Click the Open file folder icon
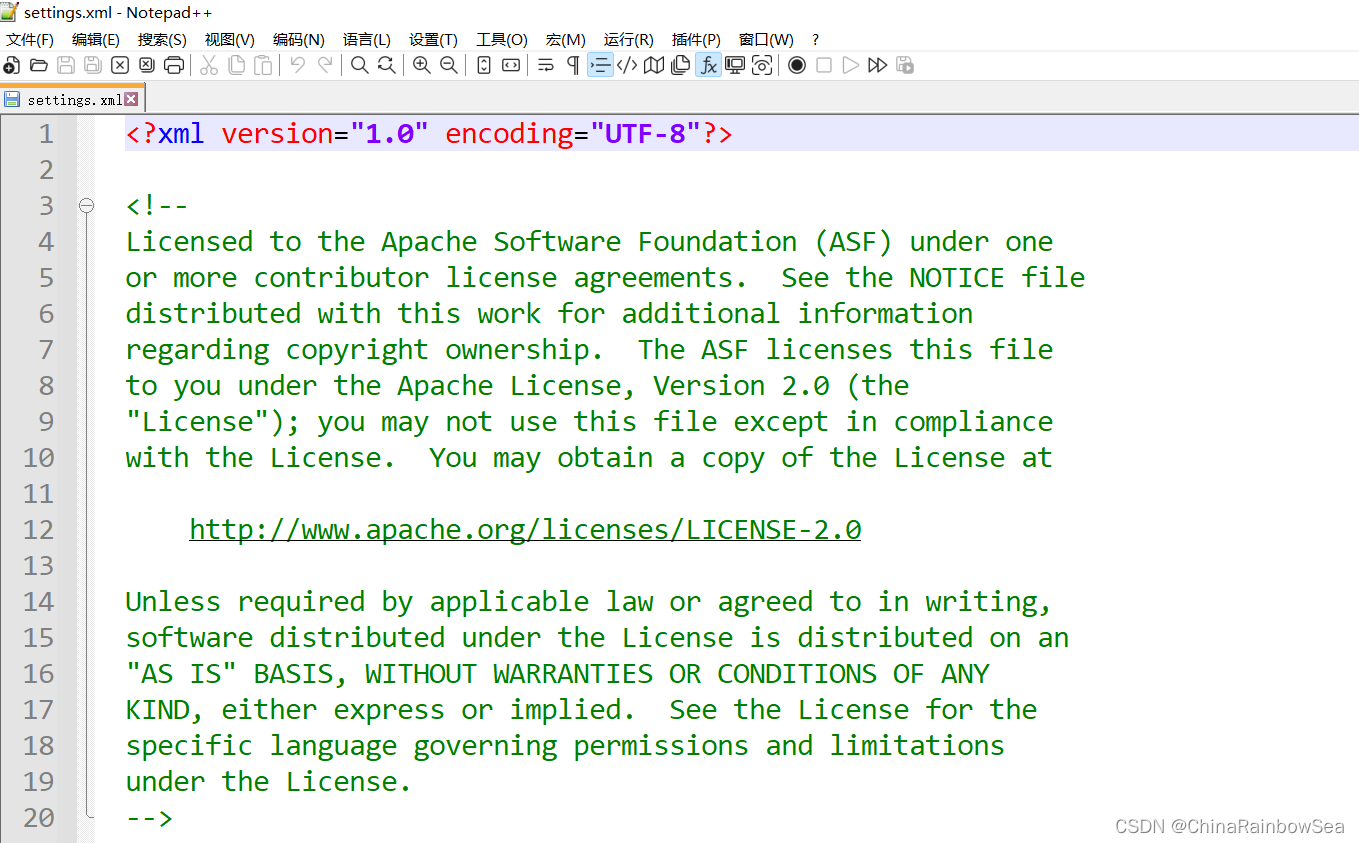 39,65
